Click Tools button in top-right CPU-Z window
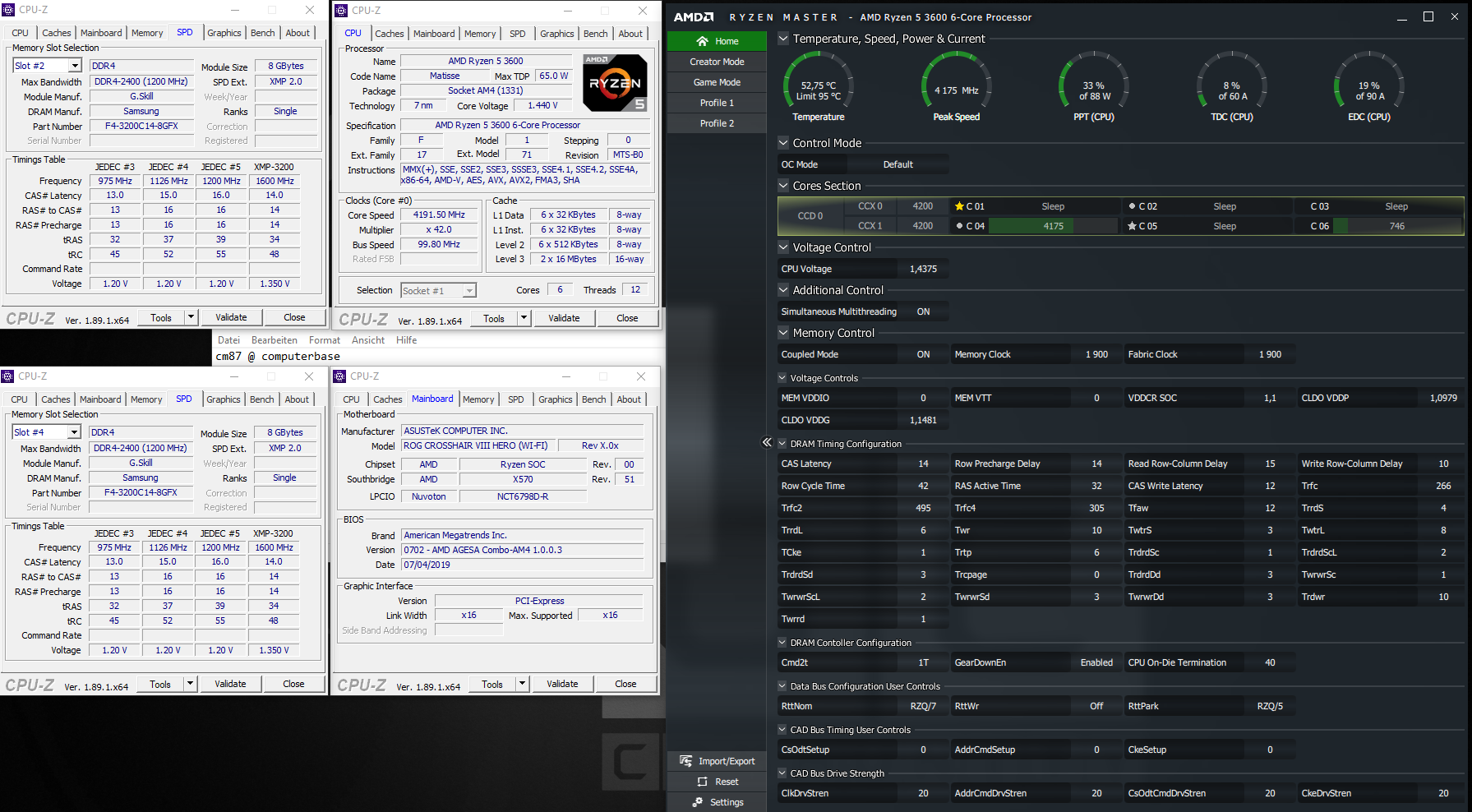This screenshot has width=1472, height=812. 493,318
